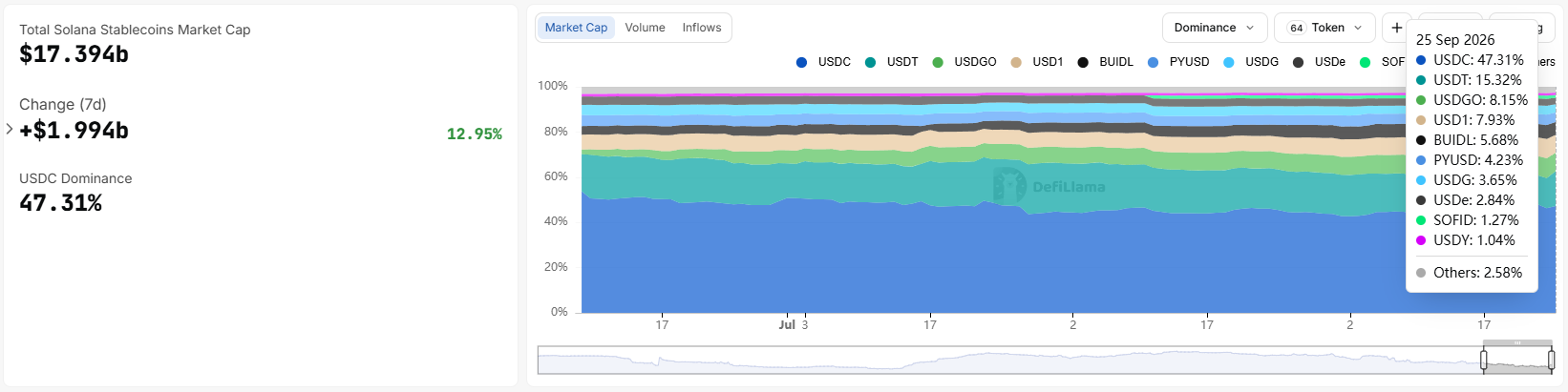This screenshot has width=1568, height=392.
Task: Open the 64 Token filter dropdown
Action: click(x=1324, y=28)
